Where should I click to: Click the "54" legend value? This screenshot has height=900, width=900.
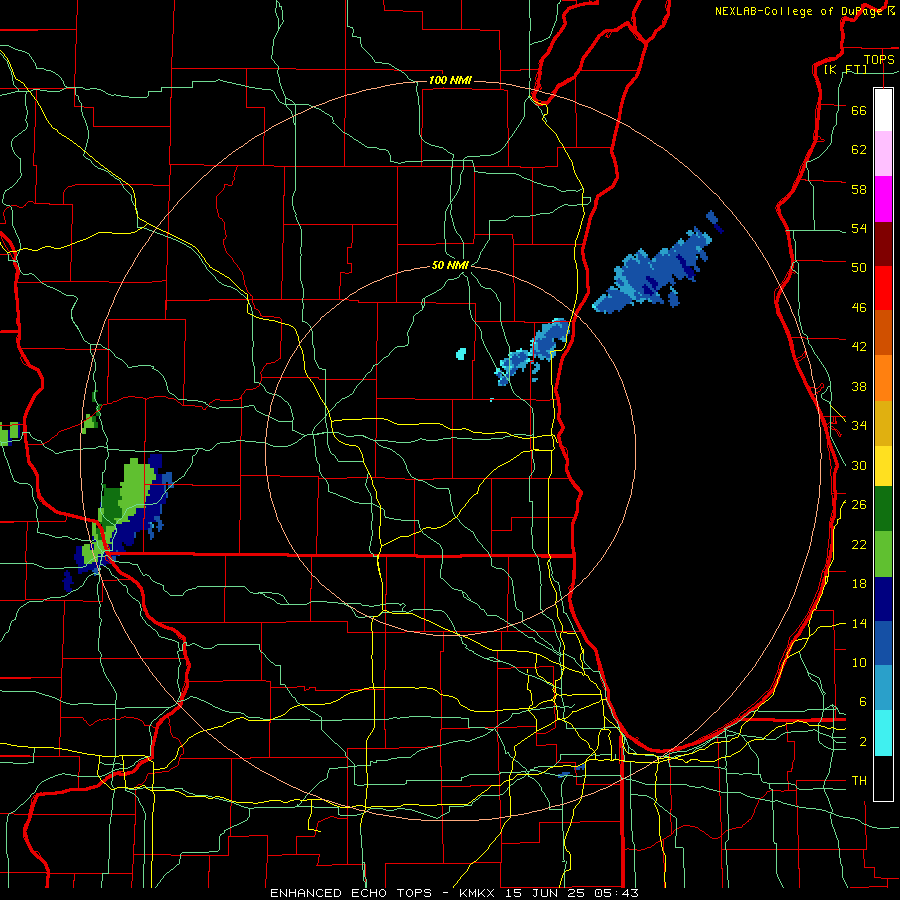click(x=859, y=228)
